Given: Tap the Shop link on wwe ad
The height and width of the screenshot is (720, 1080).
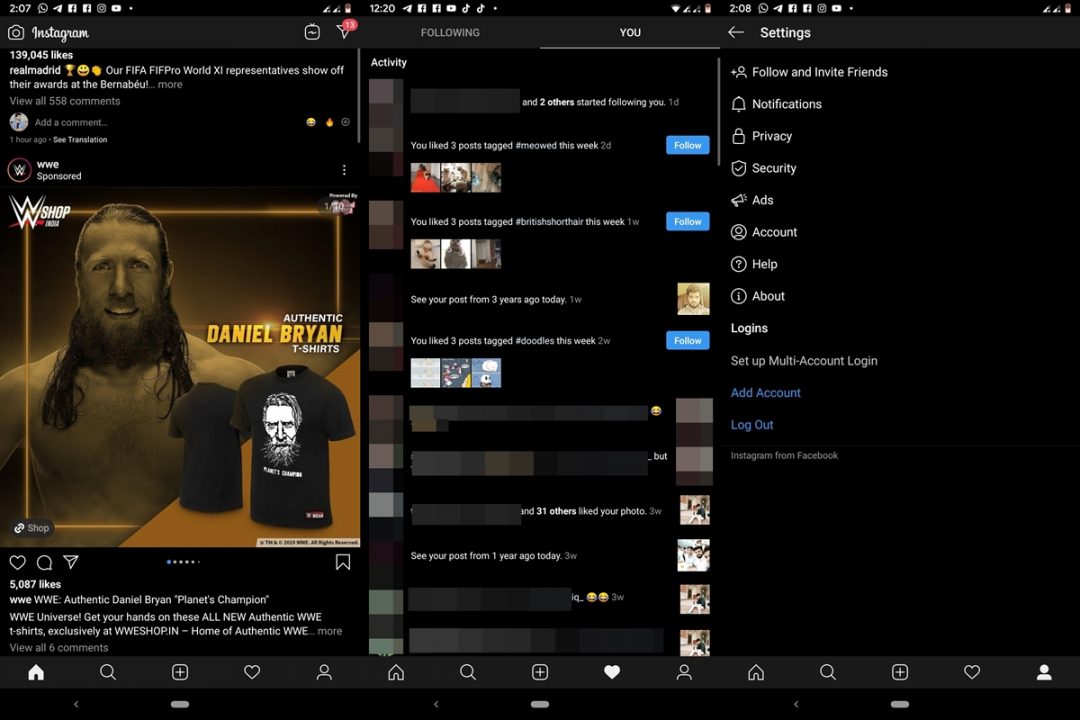Looking at the screenshot, I should [32, 528].
